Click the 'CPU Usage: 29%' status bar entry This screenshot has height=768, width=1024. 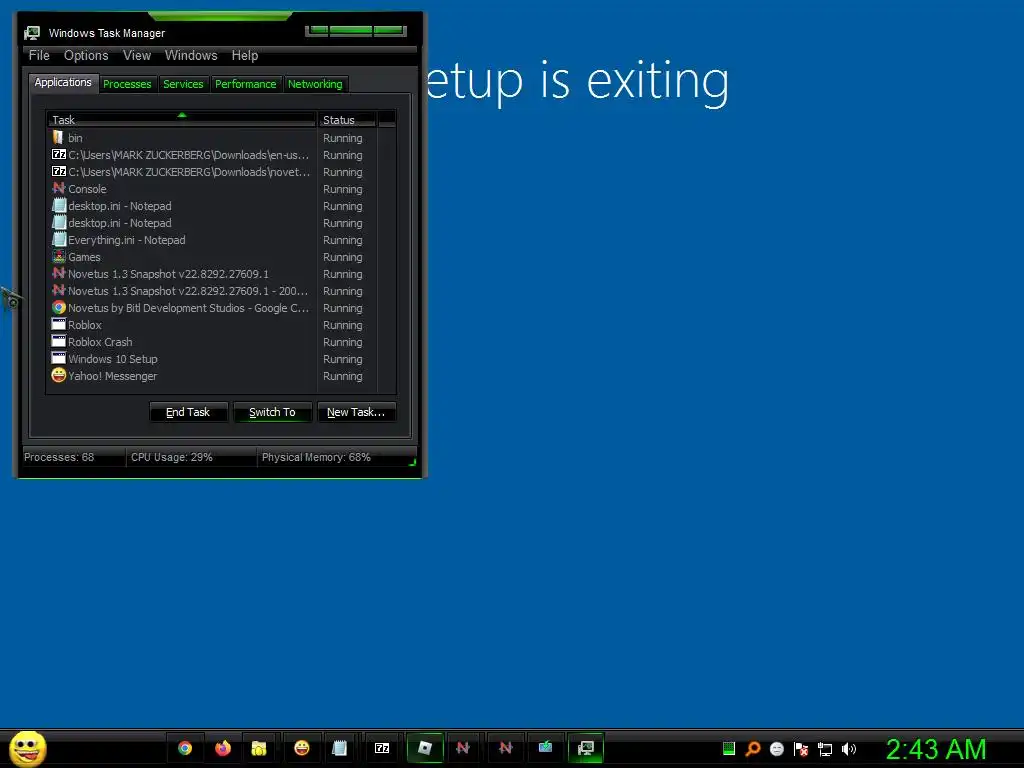pyautogui.click(x=172, y=457)
